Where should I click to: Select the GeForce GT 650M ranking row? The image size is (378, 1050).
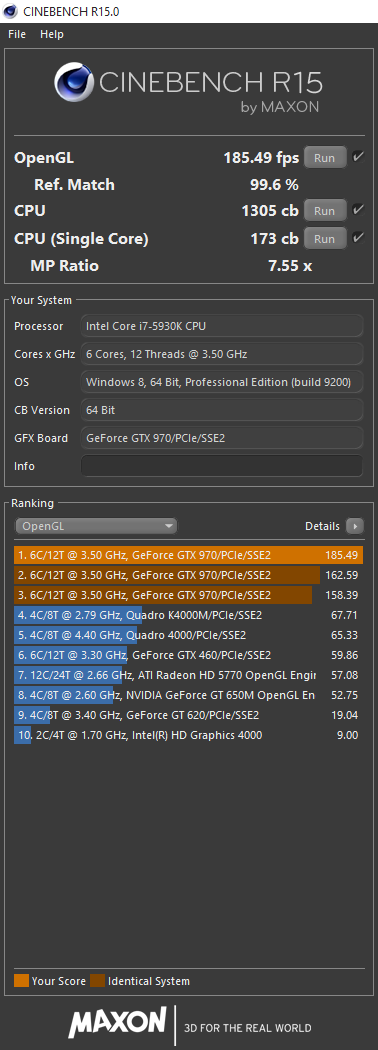click(x=188, y=696)
